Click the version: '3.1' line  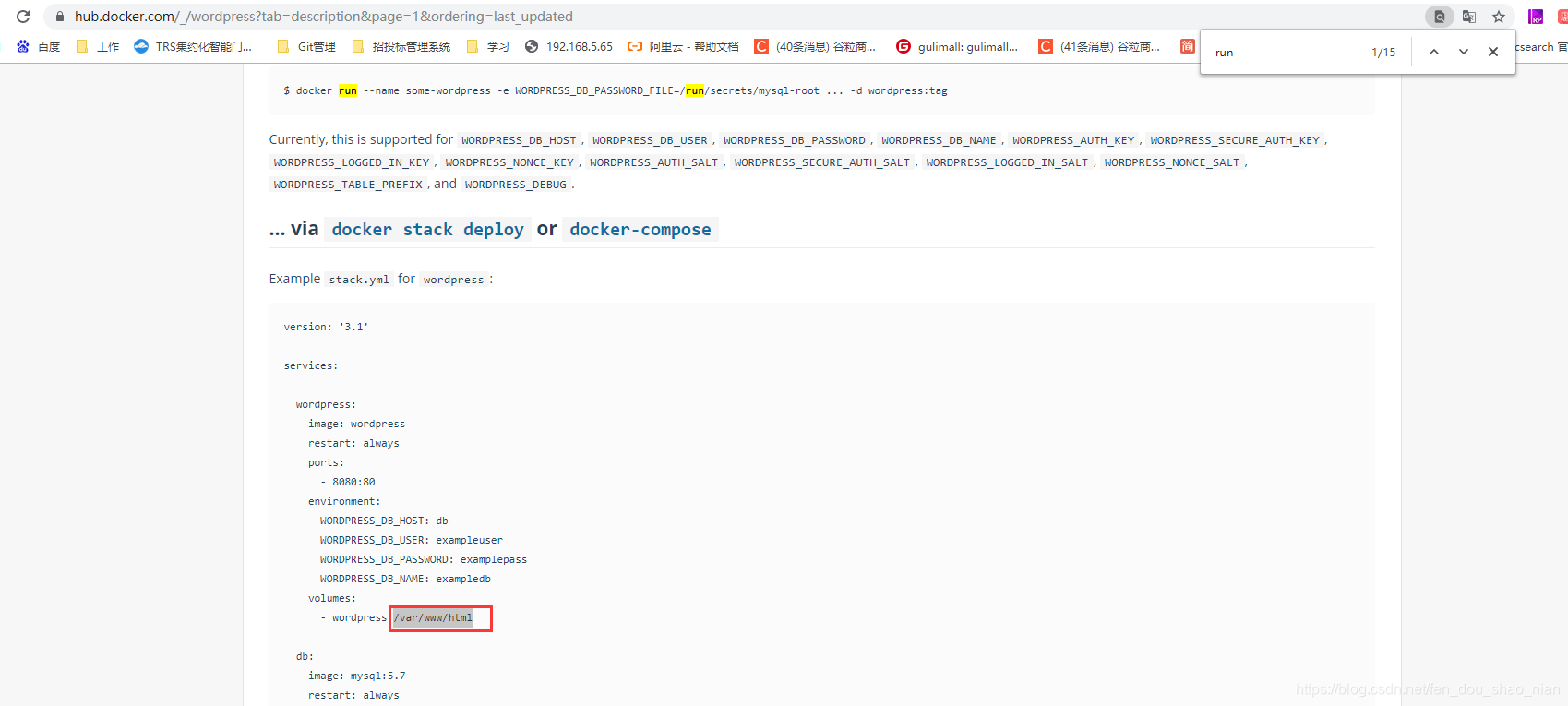click(326, 327)
